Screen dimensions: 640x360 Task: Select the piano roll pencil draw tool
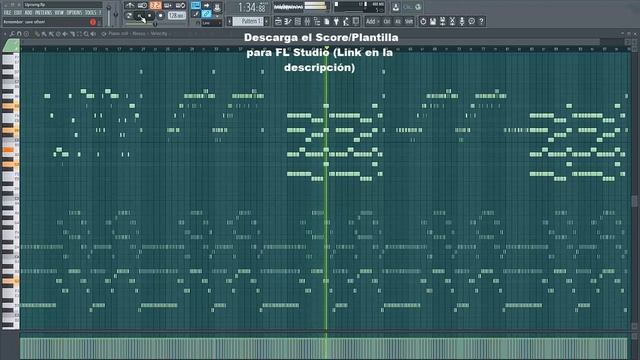38,34
